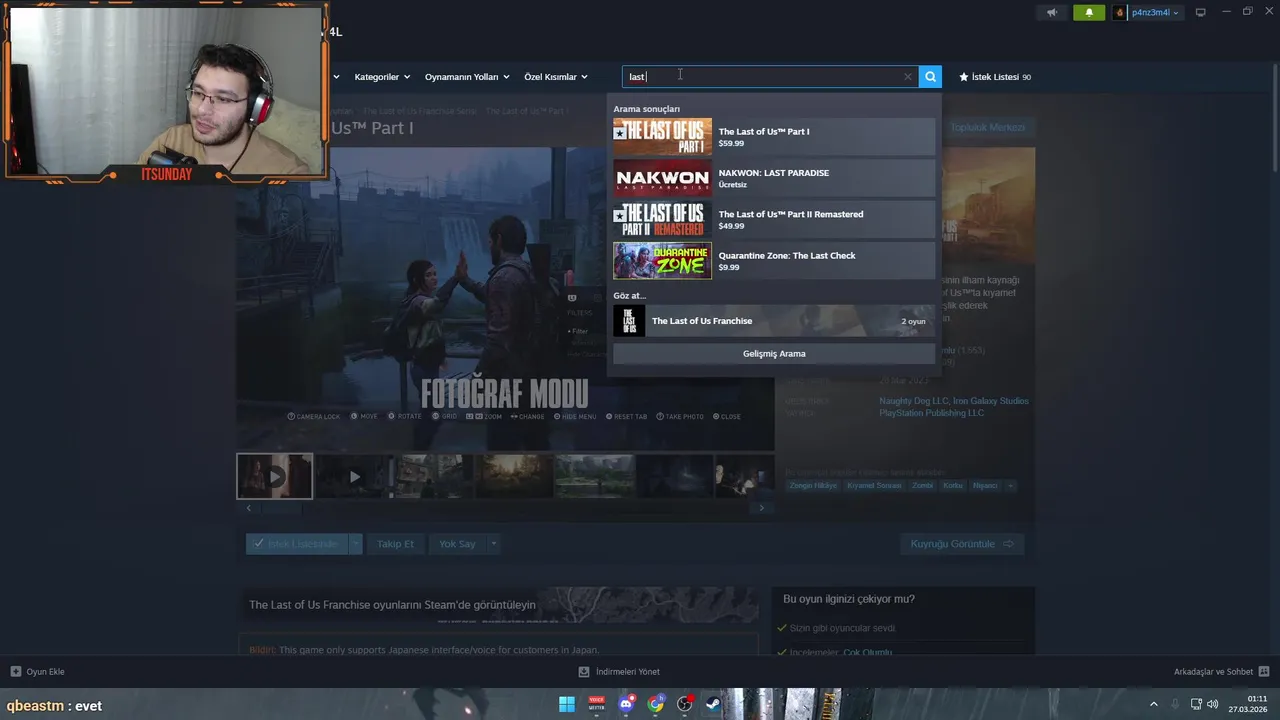Screen dimensions: 1280x720
Task: Click the Fotoğraf Modu main screenshot
Action: (505, 299)
